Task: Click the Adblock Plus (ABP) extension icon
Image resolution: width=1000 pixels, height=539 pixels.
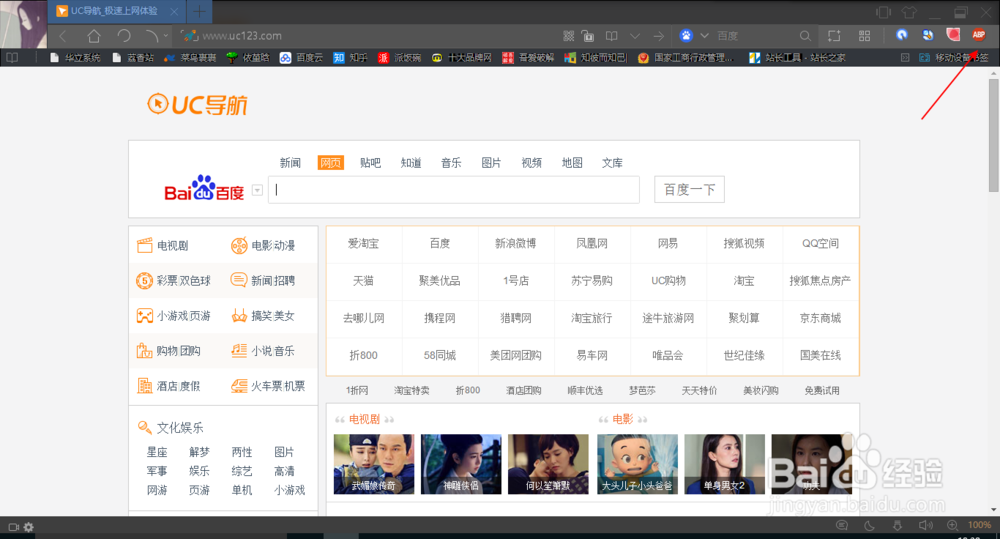Action: point(978,35)
